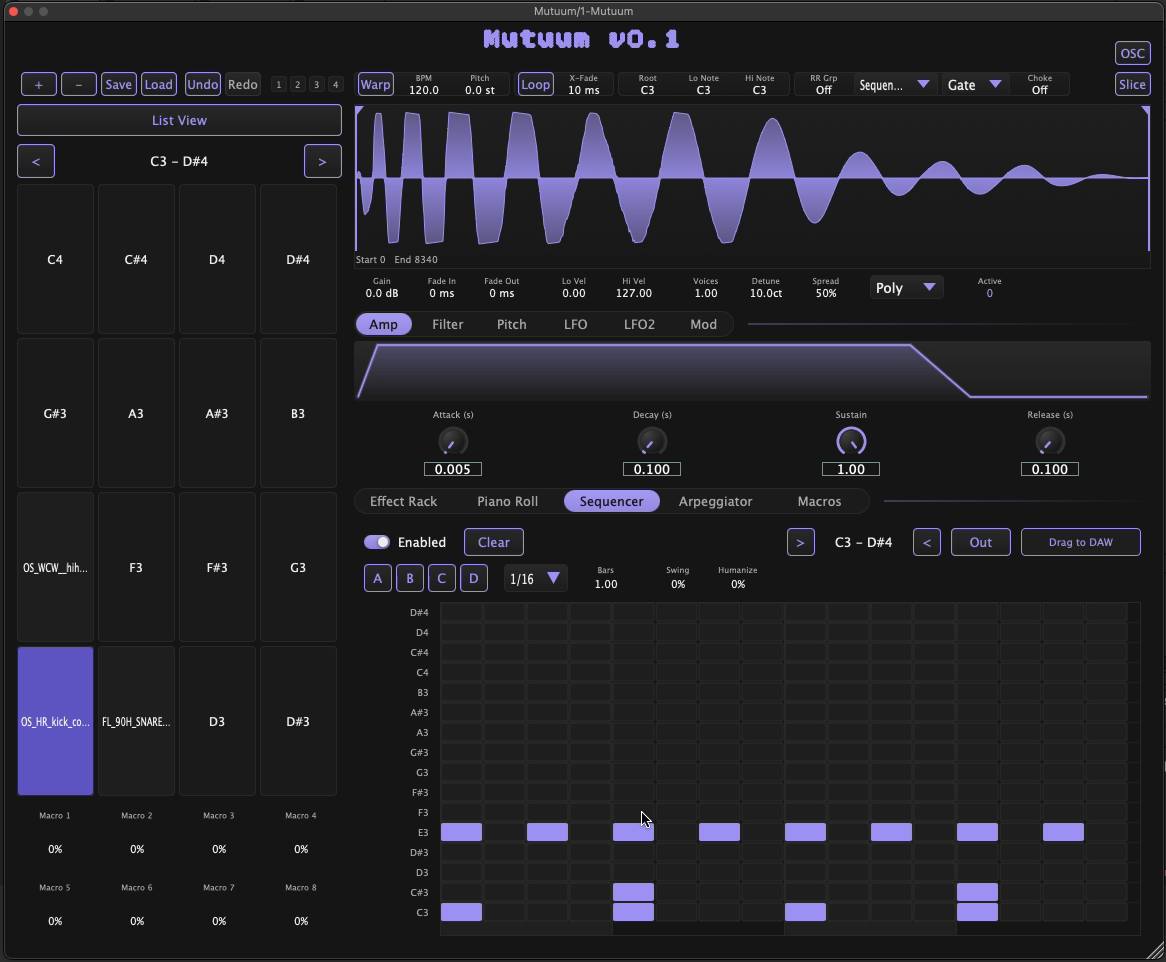Viewport: 1166px width, 962px height.
Task: Go to previous pad bank arrow
Action: coord(36,161)
